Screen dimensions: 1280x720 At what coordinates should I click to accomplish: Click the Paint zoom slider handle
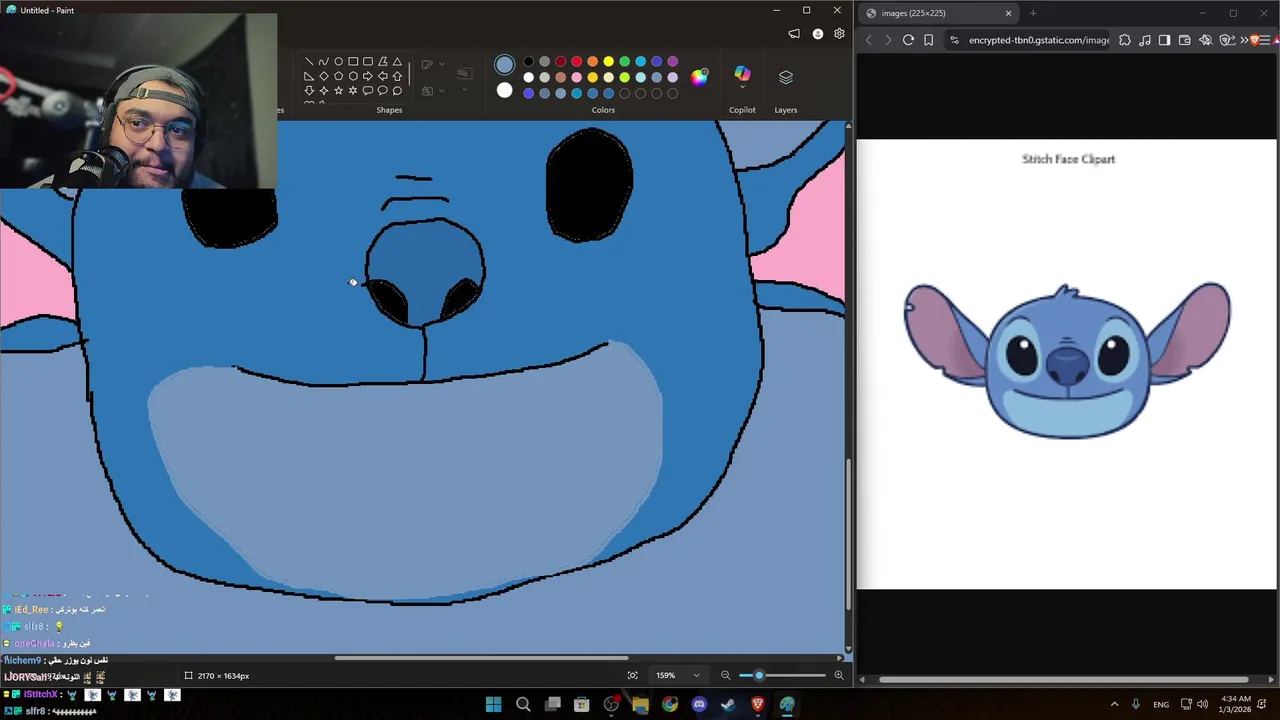[x=759, y=676]
